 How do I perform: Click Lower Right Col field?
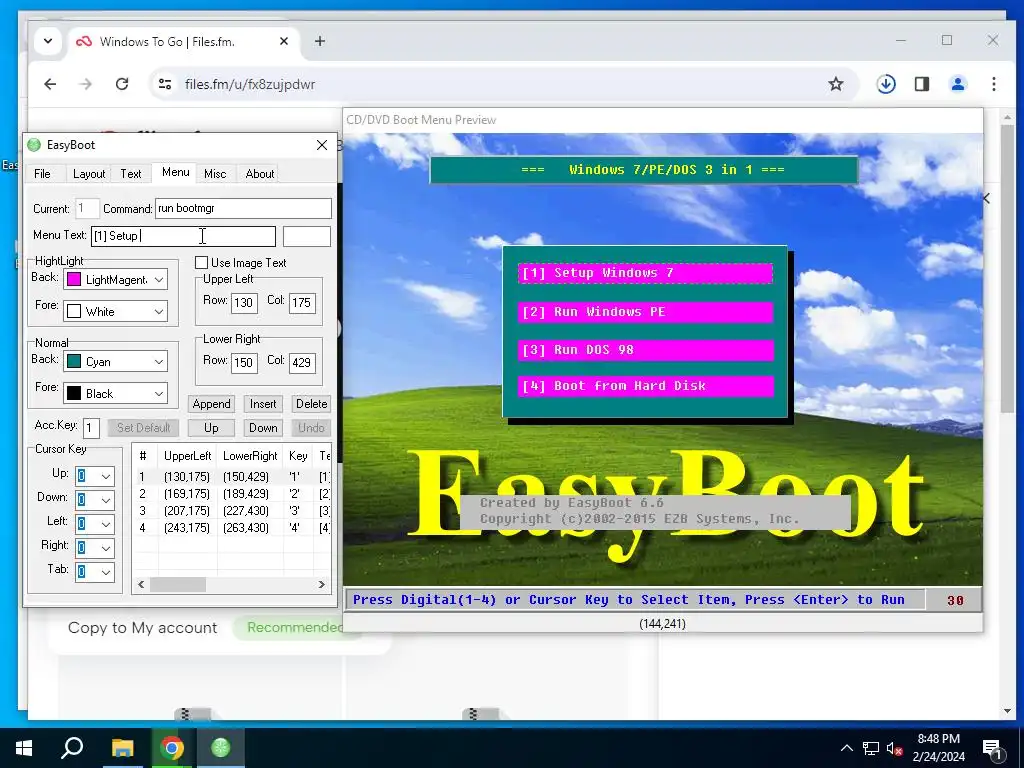click(x=302, y=362)
